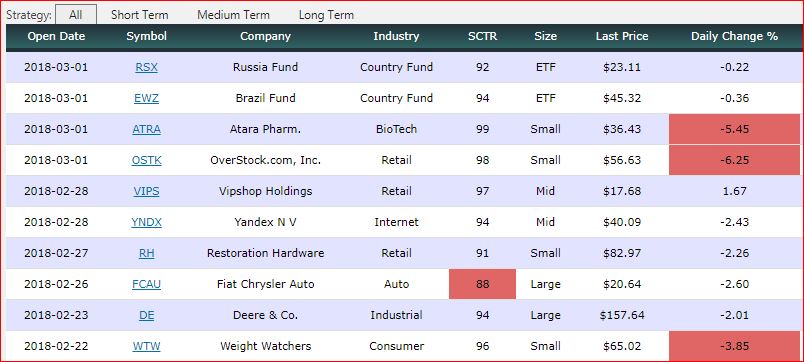Follow the VIPS ticker link
The width and height of the screenshot is (804, 362).
(147, 191)
